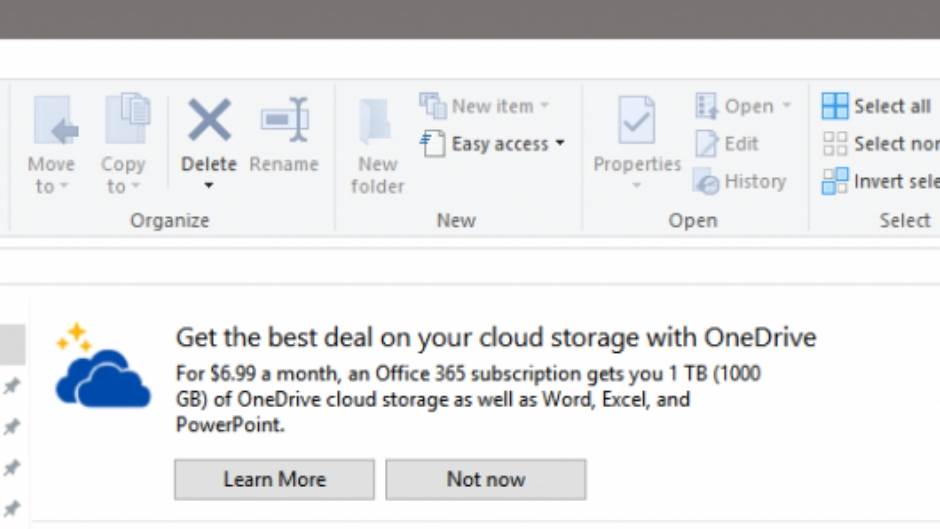940x529 pixels.
Task: Click the Move to folder icon
Action: click(x=51, y=122)
